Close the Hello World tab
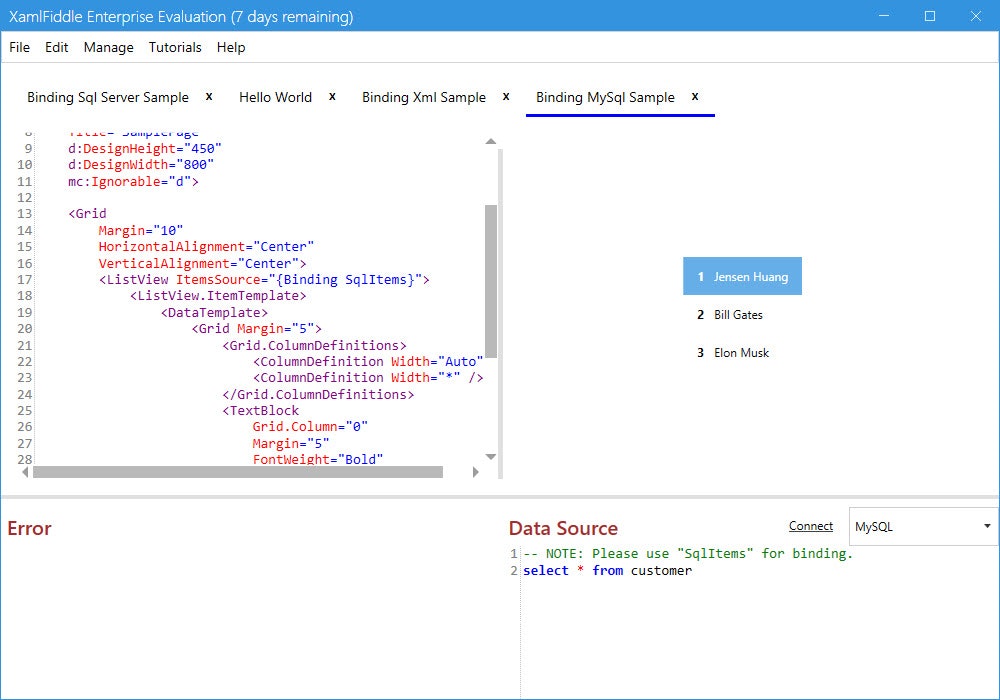The width and height of the screenshot is (1000, 700). pyautogui.click(x=332, y=96)
